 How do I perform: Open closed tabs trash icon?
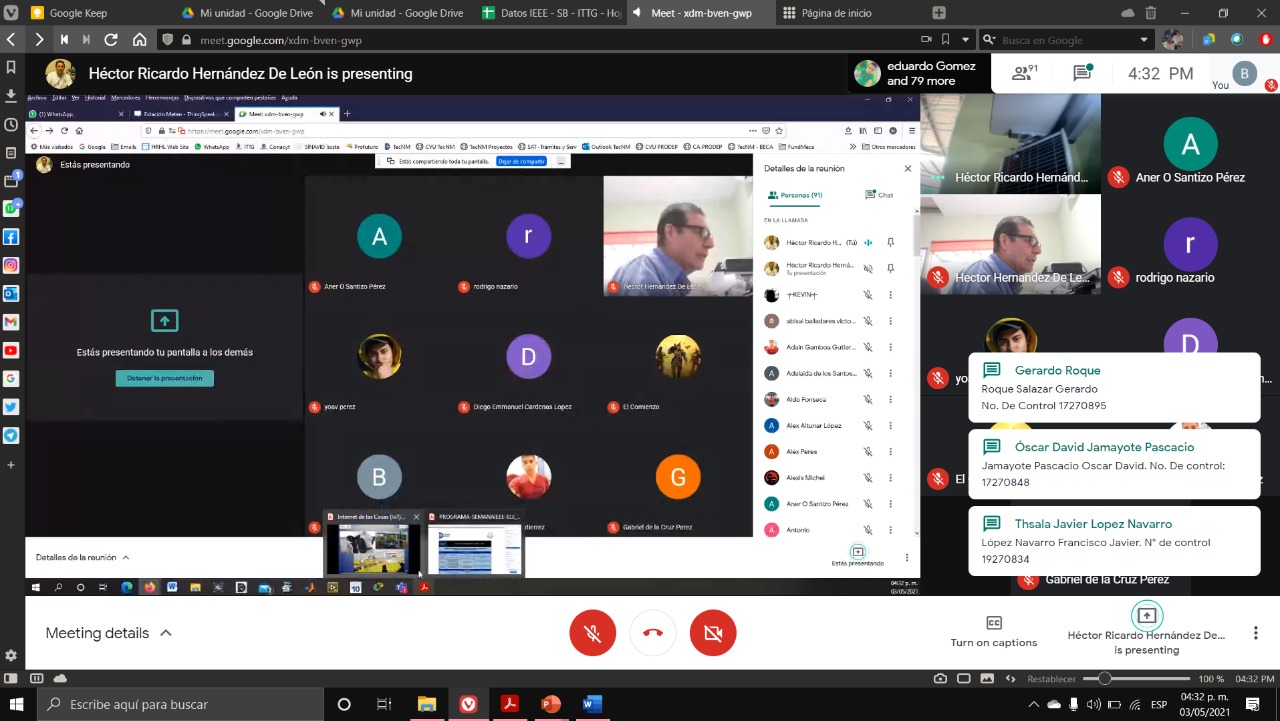(1151, 13)
